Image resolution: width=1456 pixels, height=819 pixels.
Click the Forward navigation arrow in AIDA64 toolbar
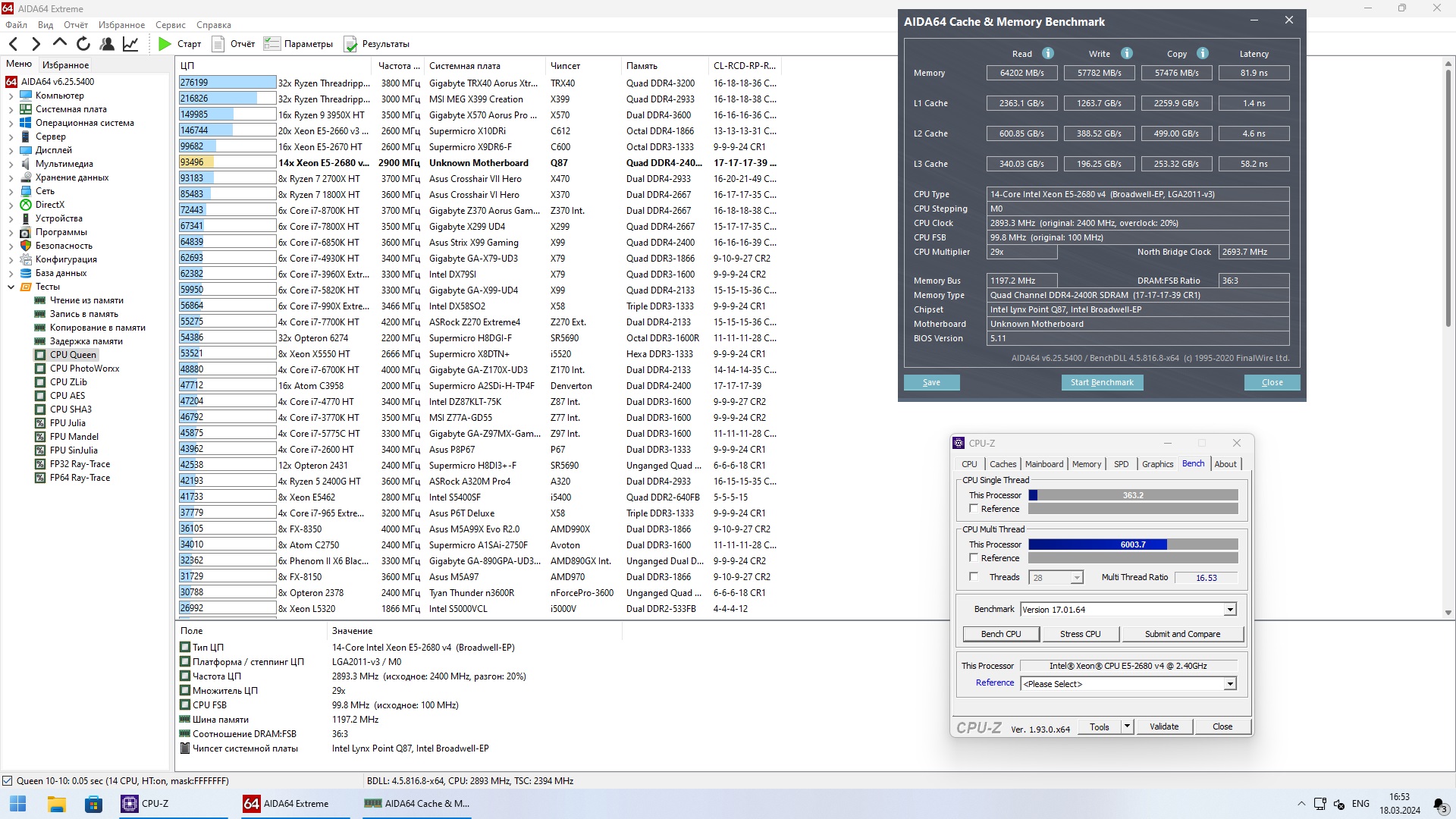tap(36, 44)
